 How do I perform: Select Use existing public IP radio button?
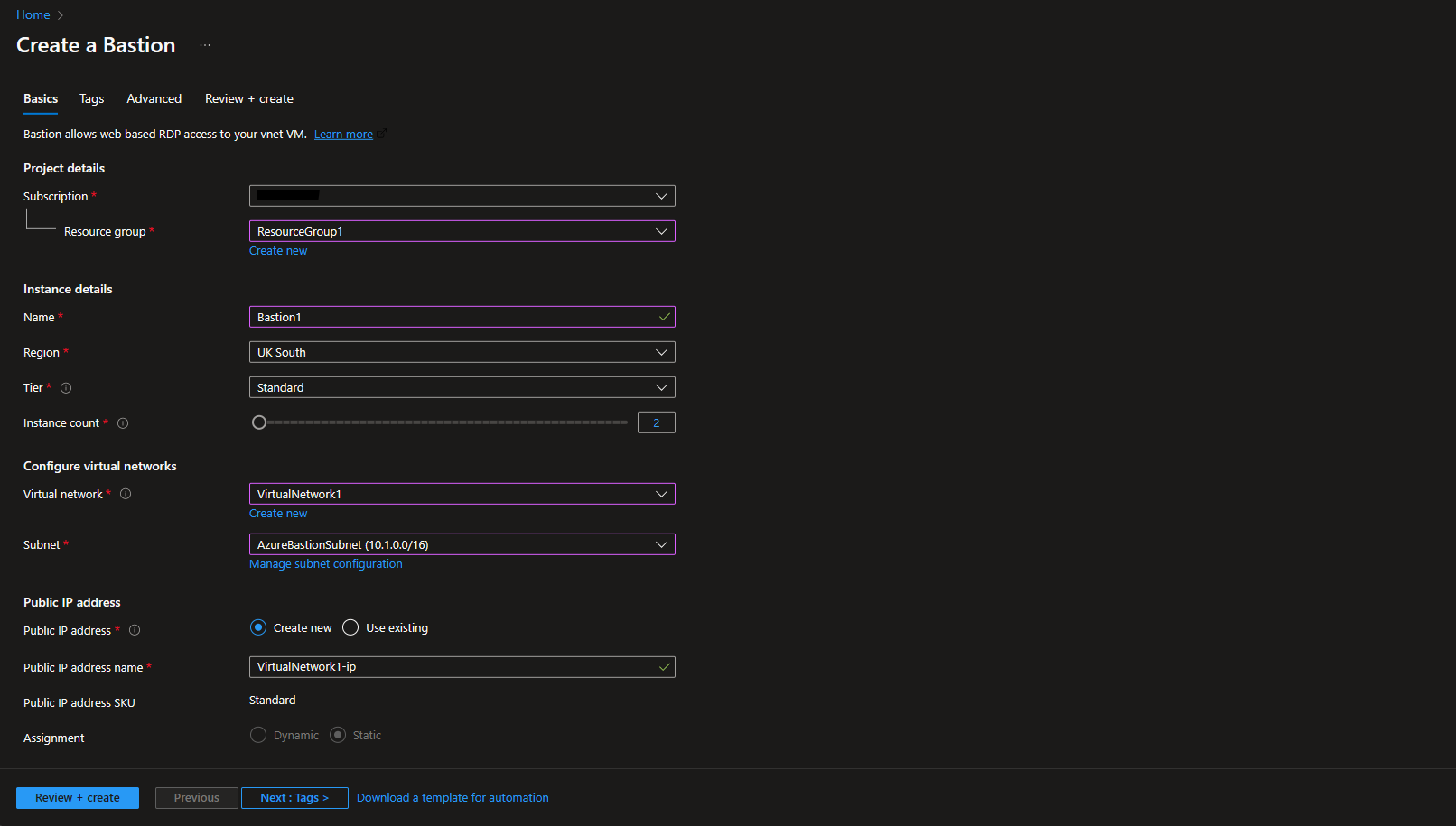(x=350, y=627)
